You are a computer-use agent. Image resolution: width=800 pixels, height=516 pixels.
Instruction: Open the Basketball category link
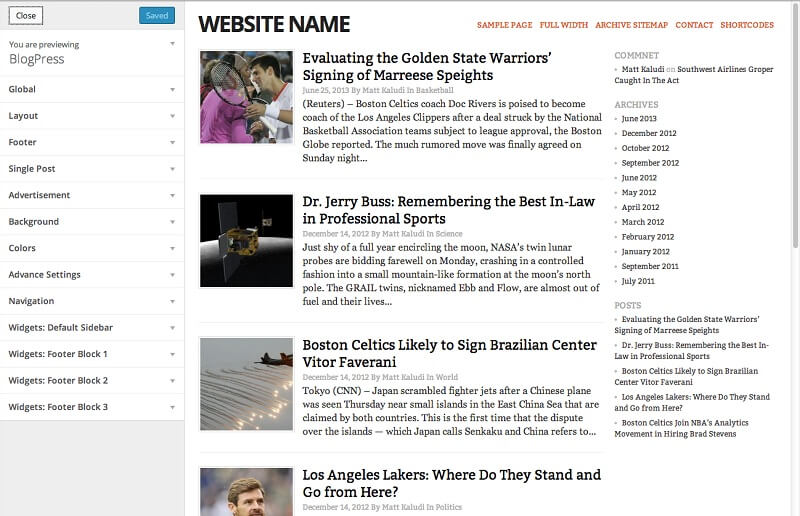point(434,90)
